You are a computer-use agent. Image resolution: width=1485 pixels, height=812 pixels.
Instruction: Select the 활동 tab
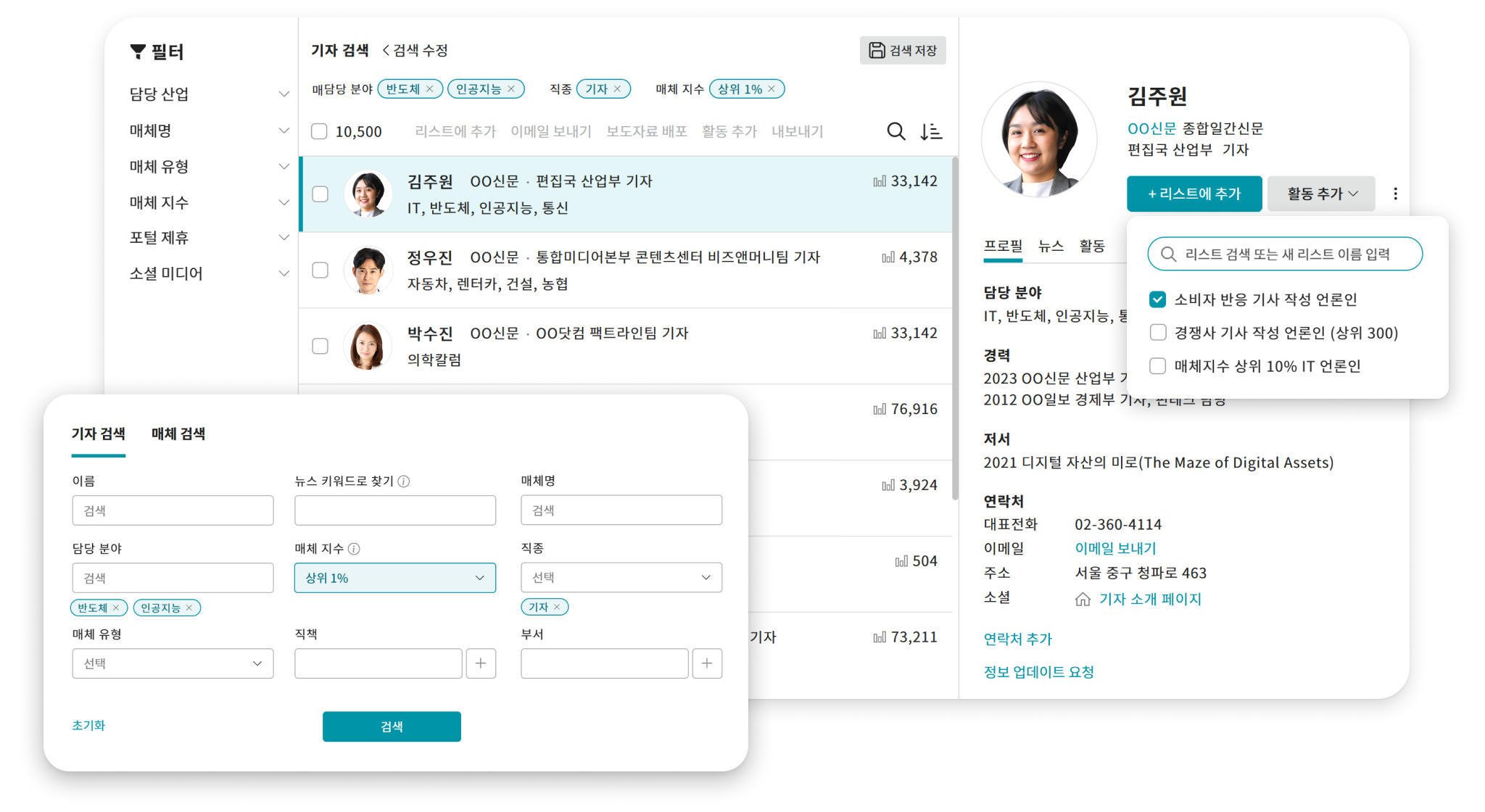pyautogui.click(x=1092, y=246)
